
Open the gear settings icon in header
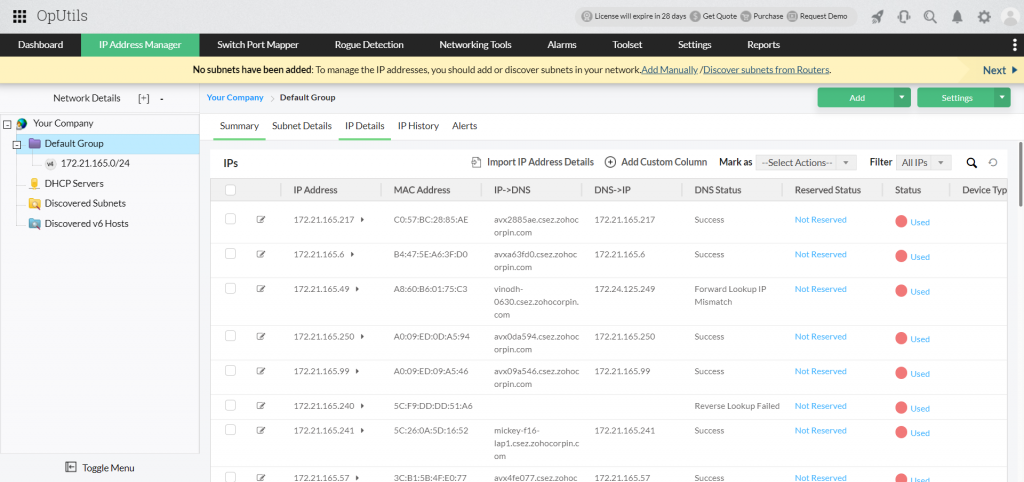984,17
